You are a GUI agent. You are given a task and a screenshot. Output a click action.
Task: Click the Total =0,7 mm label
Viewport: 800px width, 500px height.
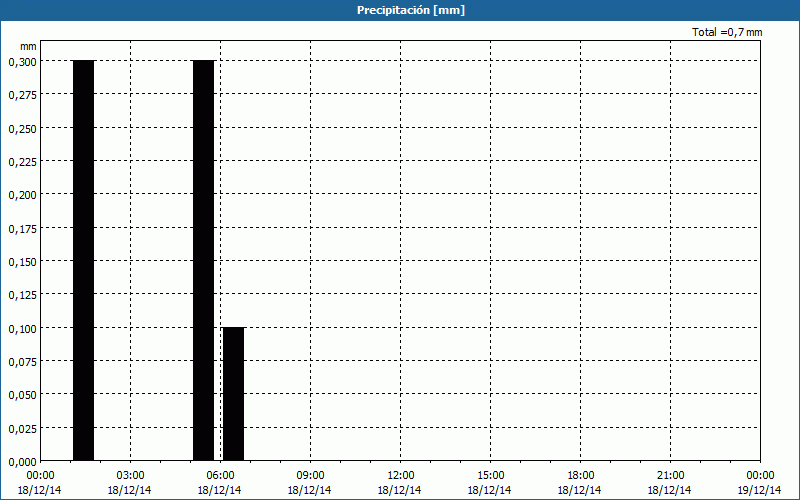tap(727, 32)
